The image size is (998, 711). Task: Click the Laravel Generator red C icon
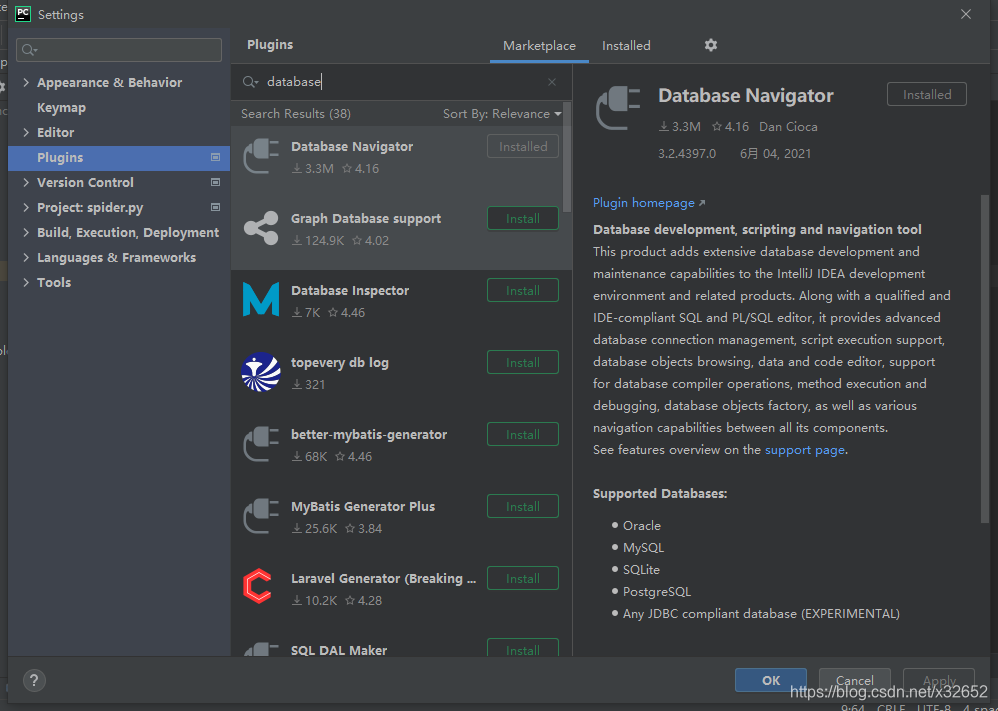coord(258,586)
